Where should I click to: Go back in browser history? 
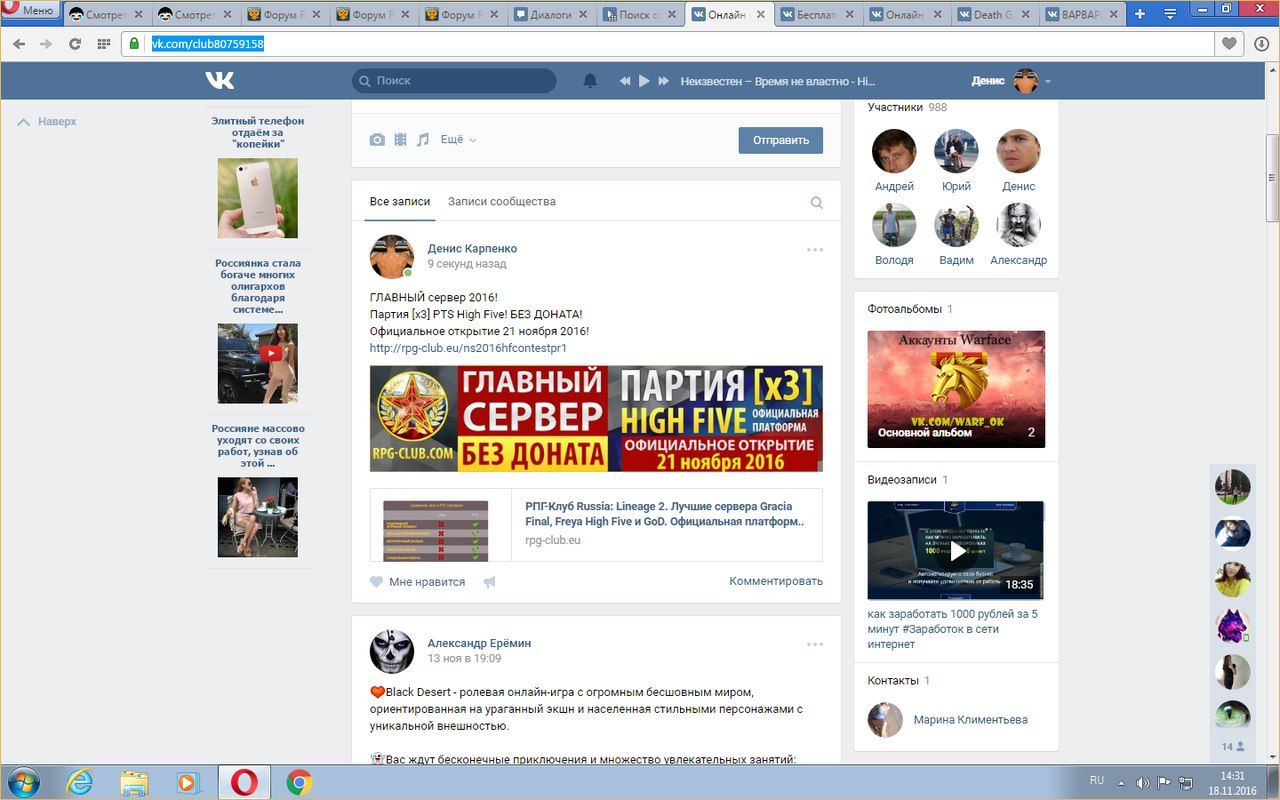(19, 44)
